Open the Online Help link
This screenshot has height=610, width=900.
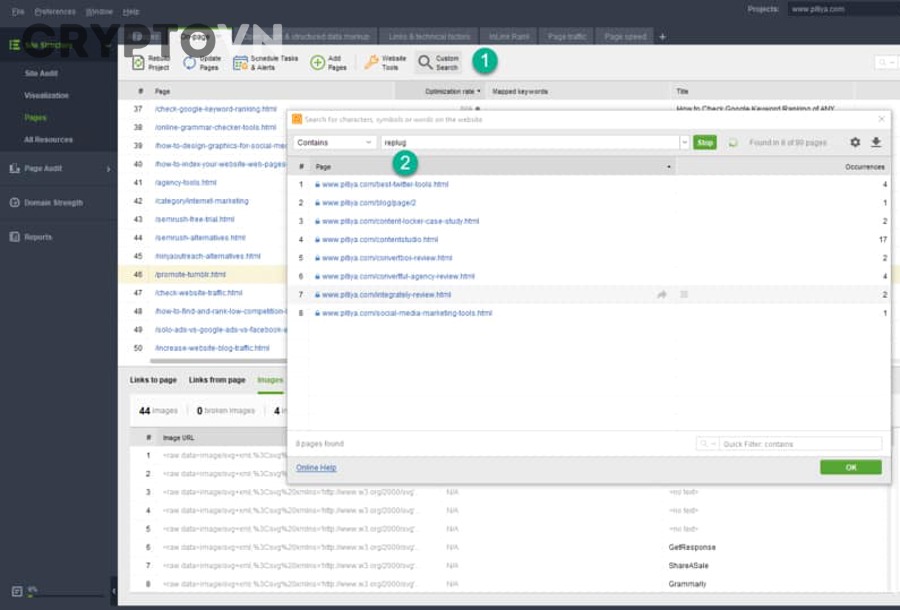pyautogui.click(x=316, y=468)
